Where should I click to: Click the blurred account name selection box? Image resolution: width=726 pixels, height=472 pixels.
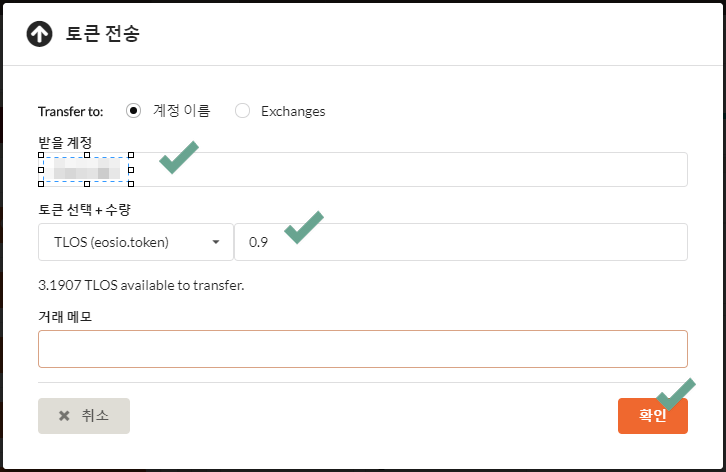point(87,170)
